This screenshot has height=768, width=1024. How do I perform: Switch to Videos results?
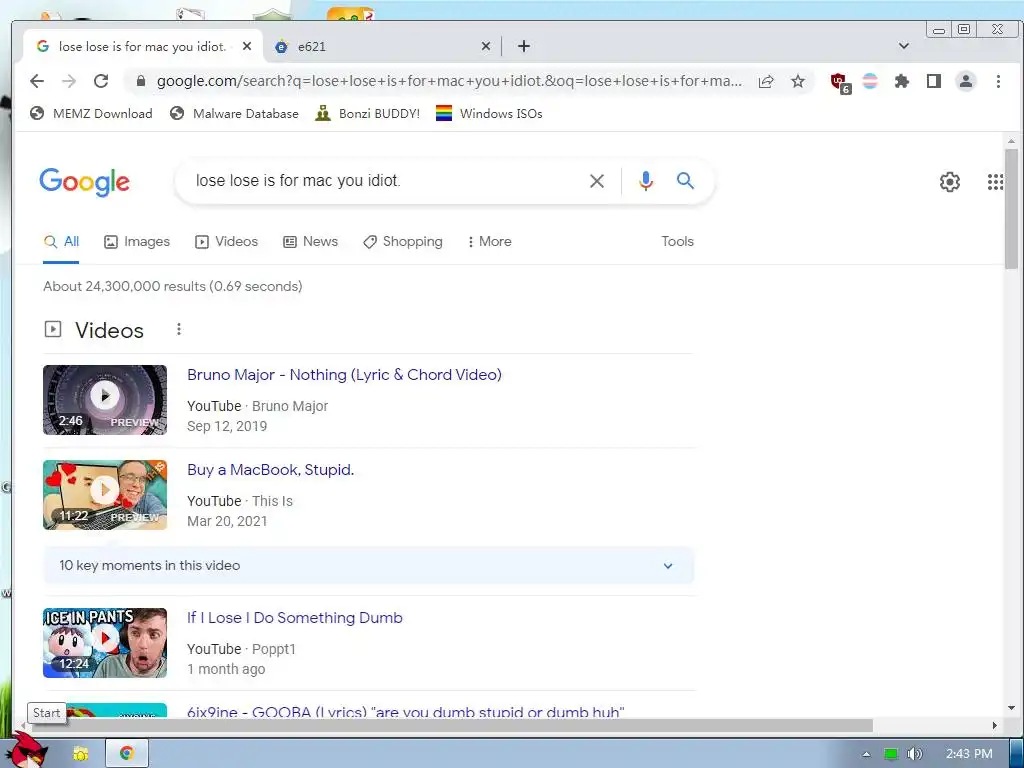(226, 242)
